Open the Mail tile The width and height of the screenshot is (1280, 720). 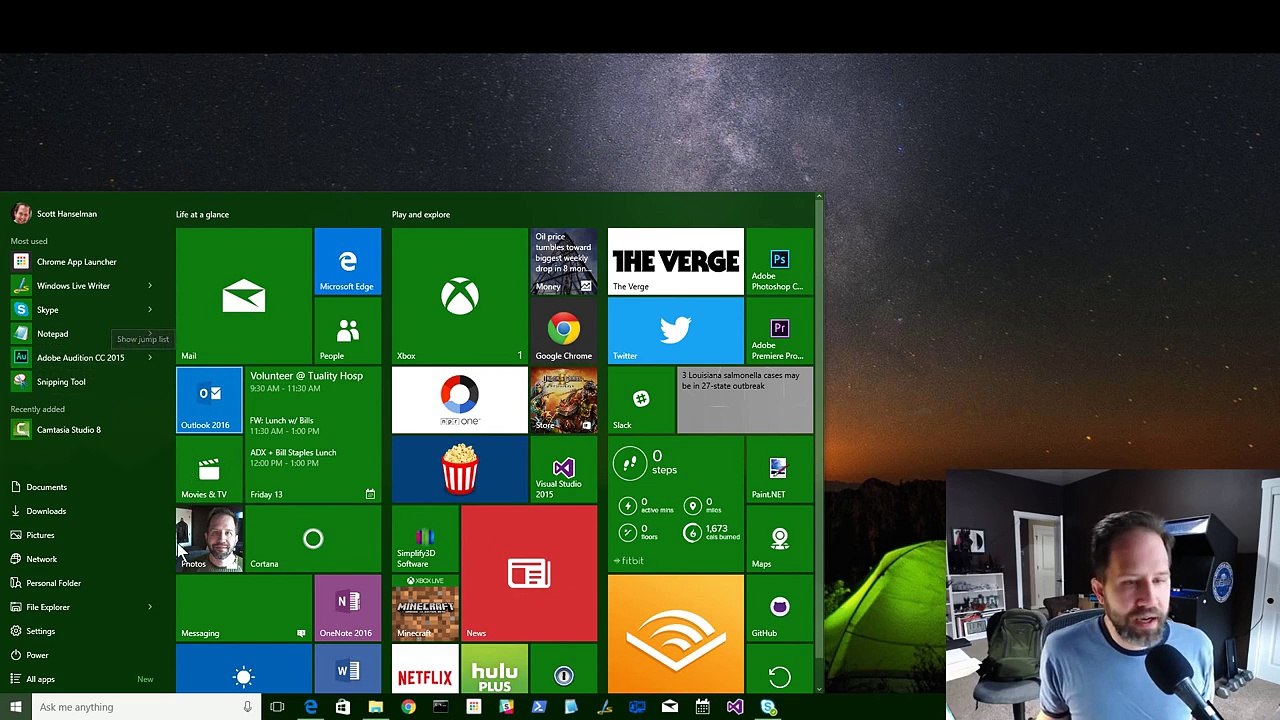click(x=243, y=296)
